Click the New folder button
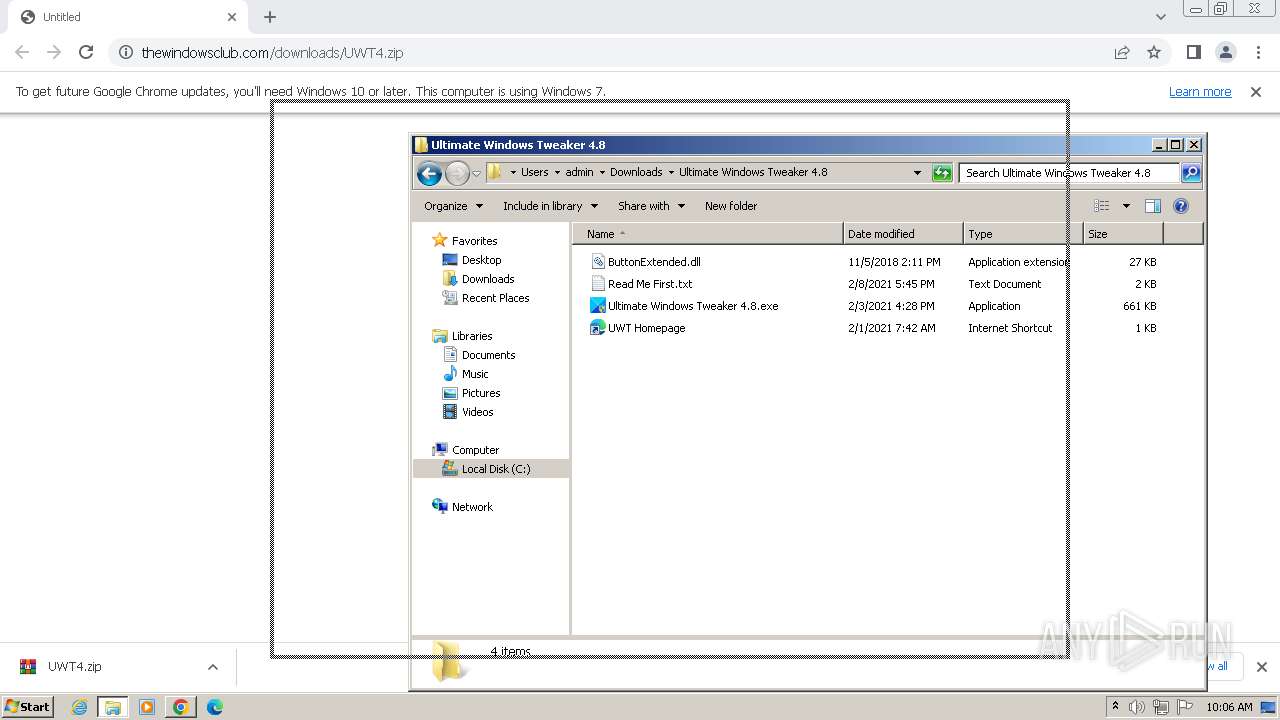 click(x=731, y=206)
